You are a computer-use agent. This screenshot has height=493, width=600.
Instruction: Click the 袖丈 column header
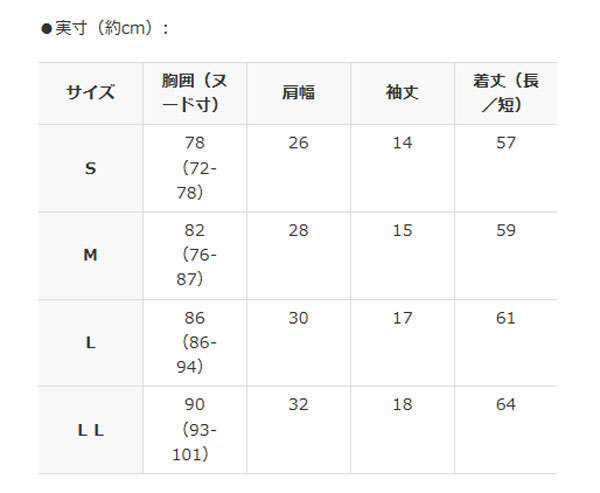tap(402, 93)
